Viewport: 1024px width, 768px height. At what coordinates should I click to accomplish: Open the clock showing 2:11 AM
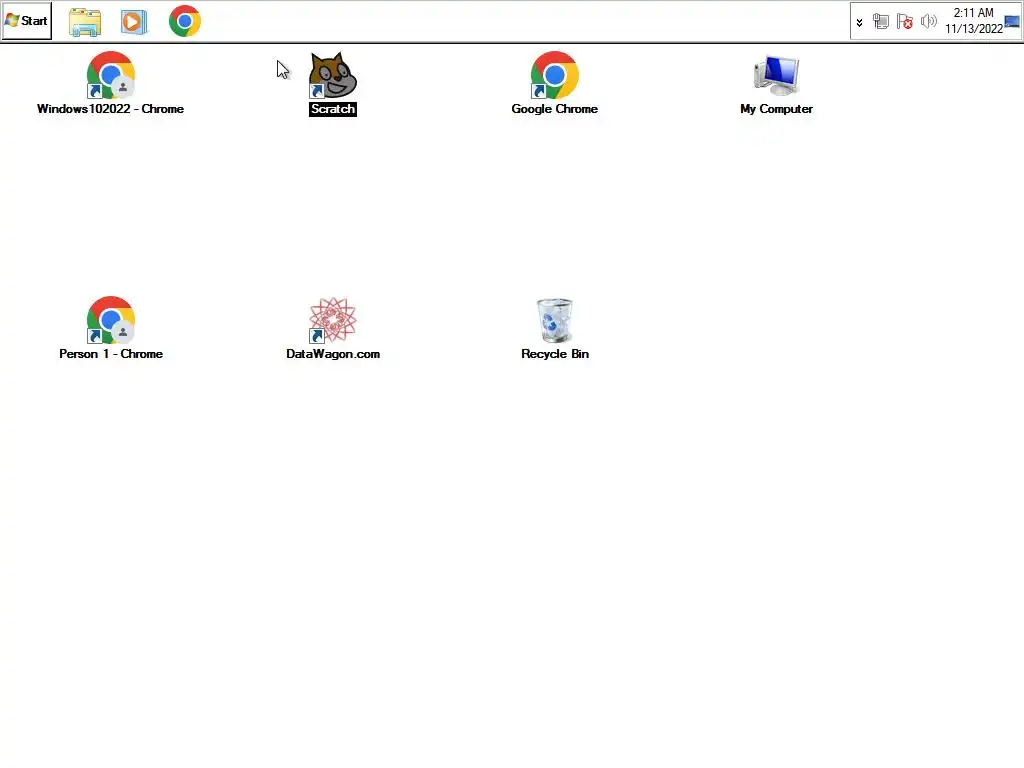point(973,12)
